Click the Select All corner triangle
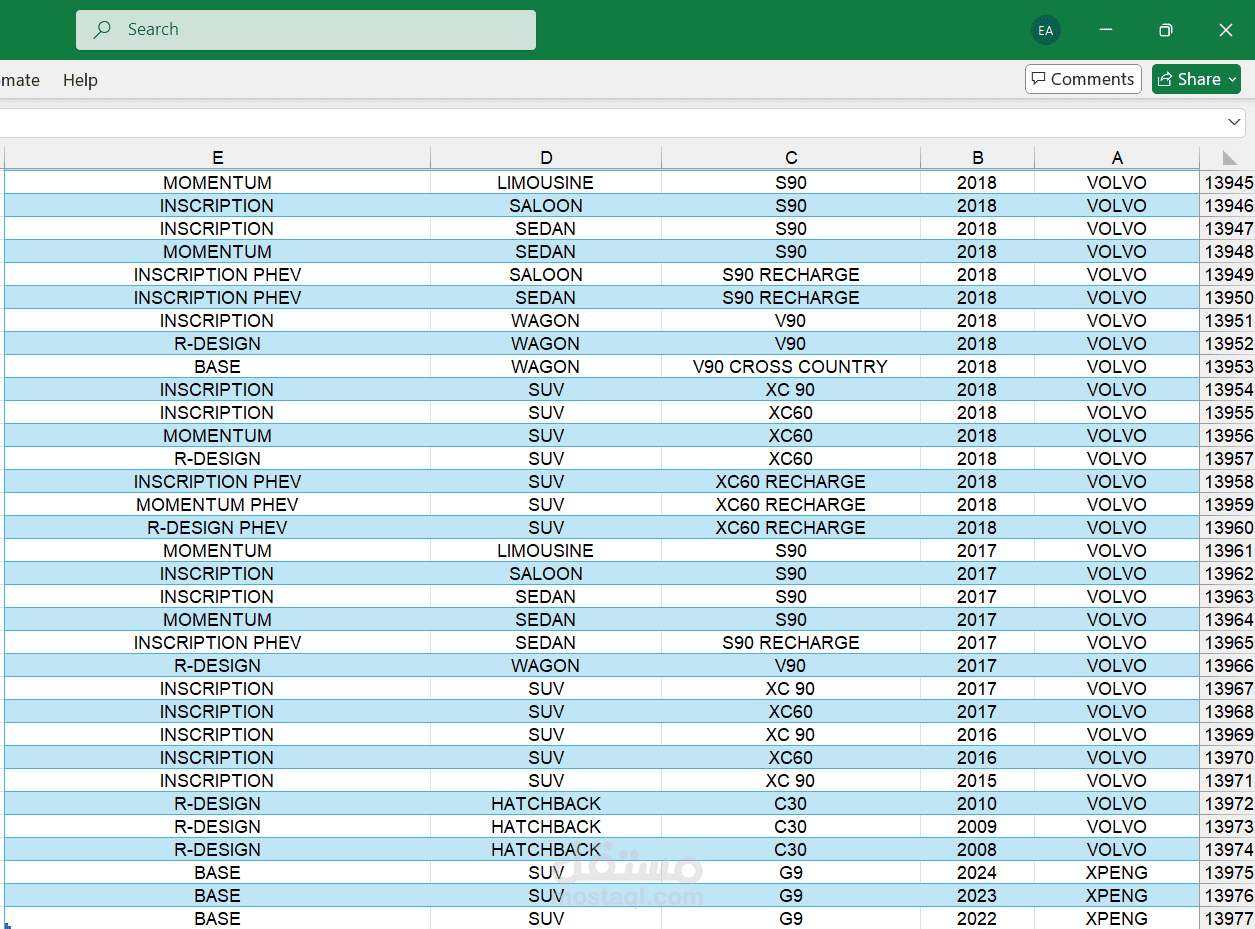 point(1230,158)
